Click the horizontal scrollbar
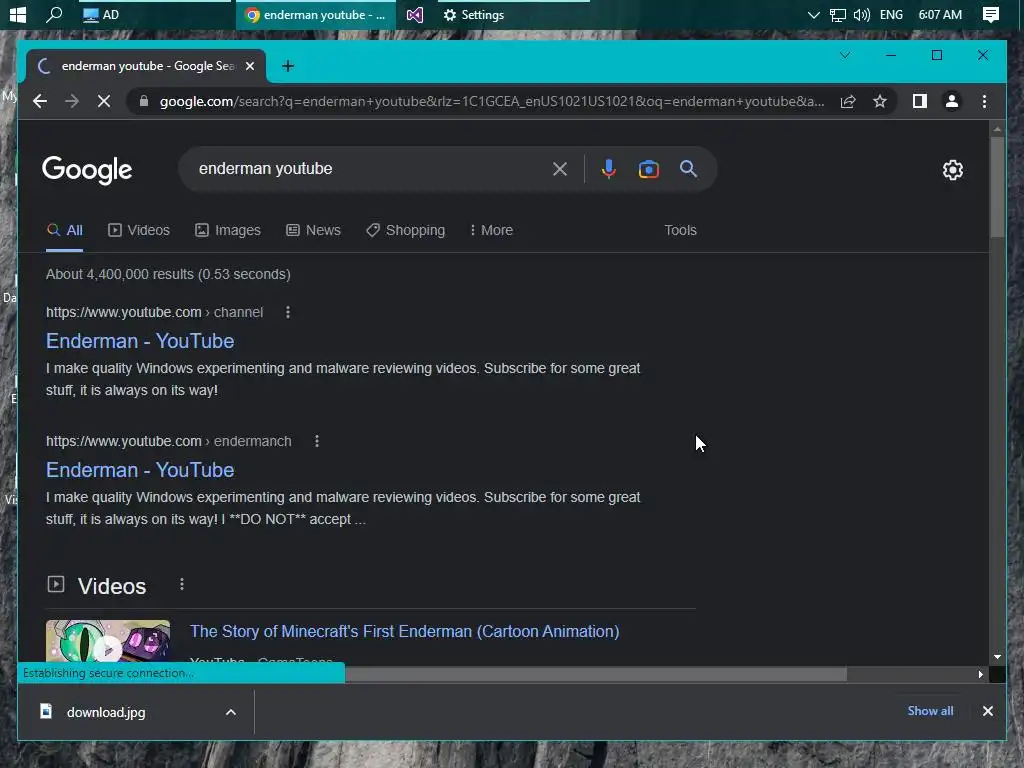This screenshot has height=768, width=1024. [596, 674]
